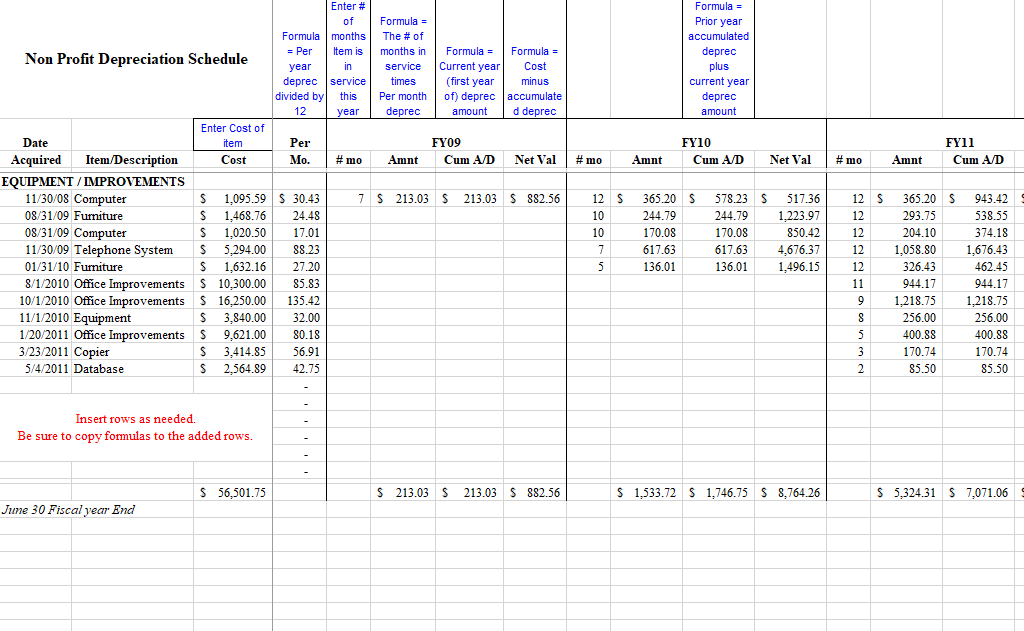Select the total cost cell 56,501.75
The width and height of the screenshot is (1024, 631).
[x=242, y=493]
